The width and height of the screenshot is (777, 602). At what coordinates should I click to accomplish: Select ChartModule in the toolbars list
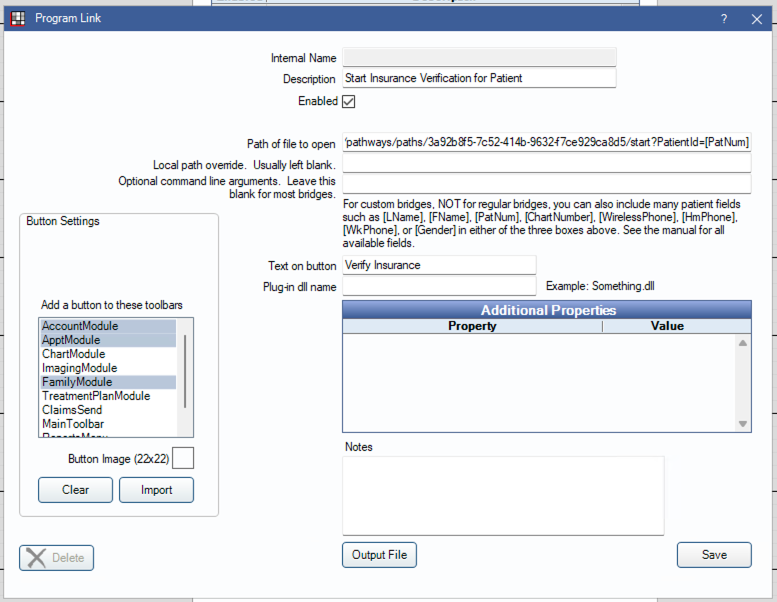(x=73, y=354)
